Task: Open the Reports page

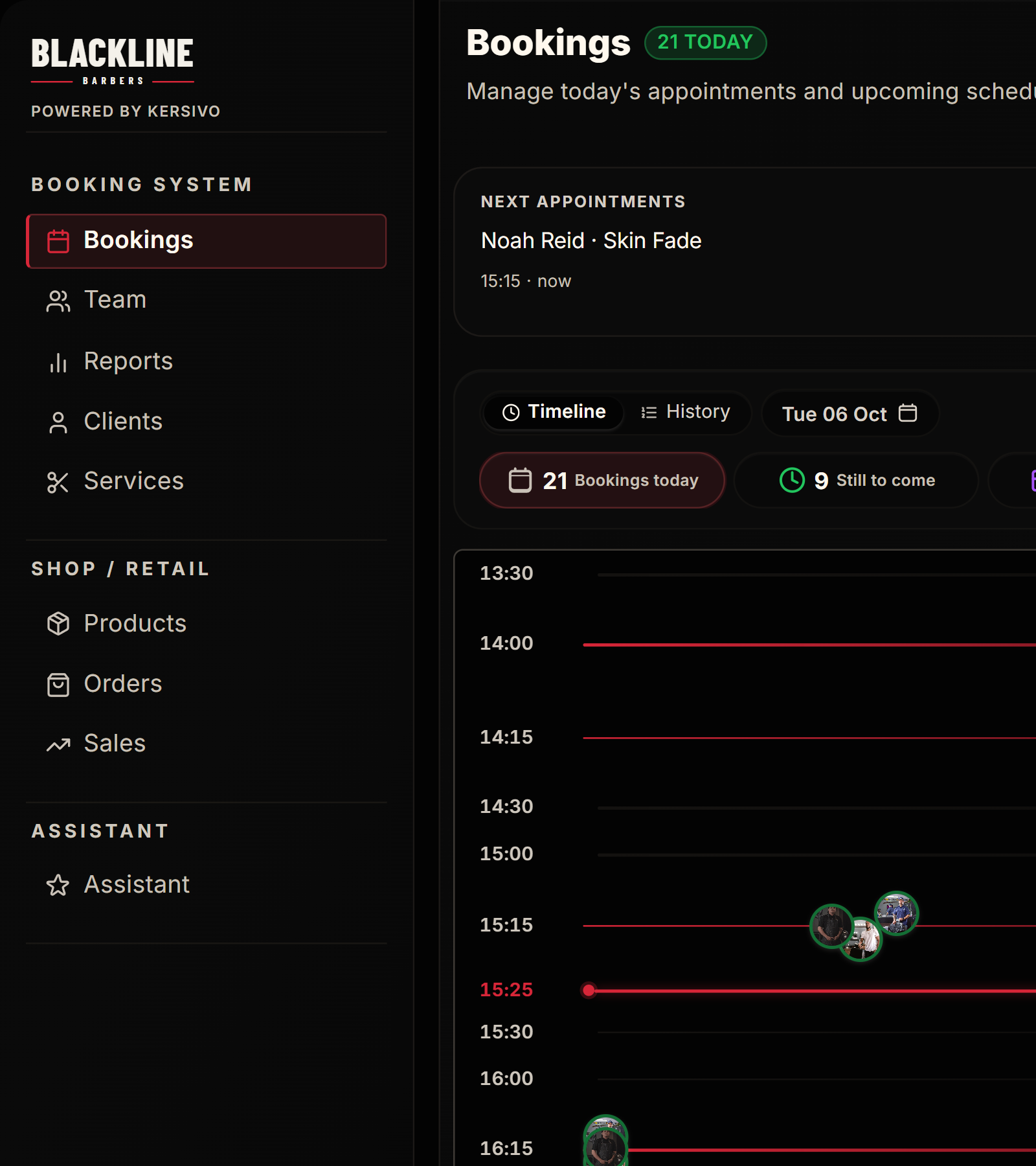Action: [206, 361]
